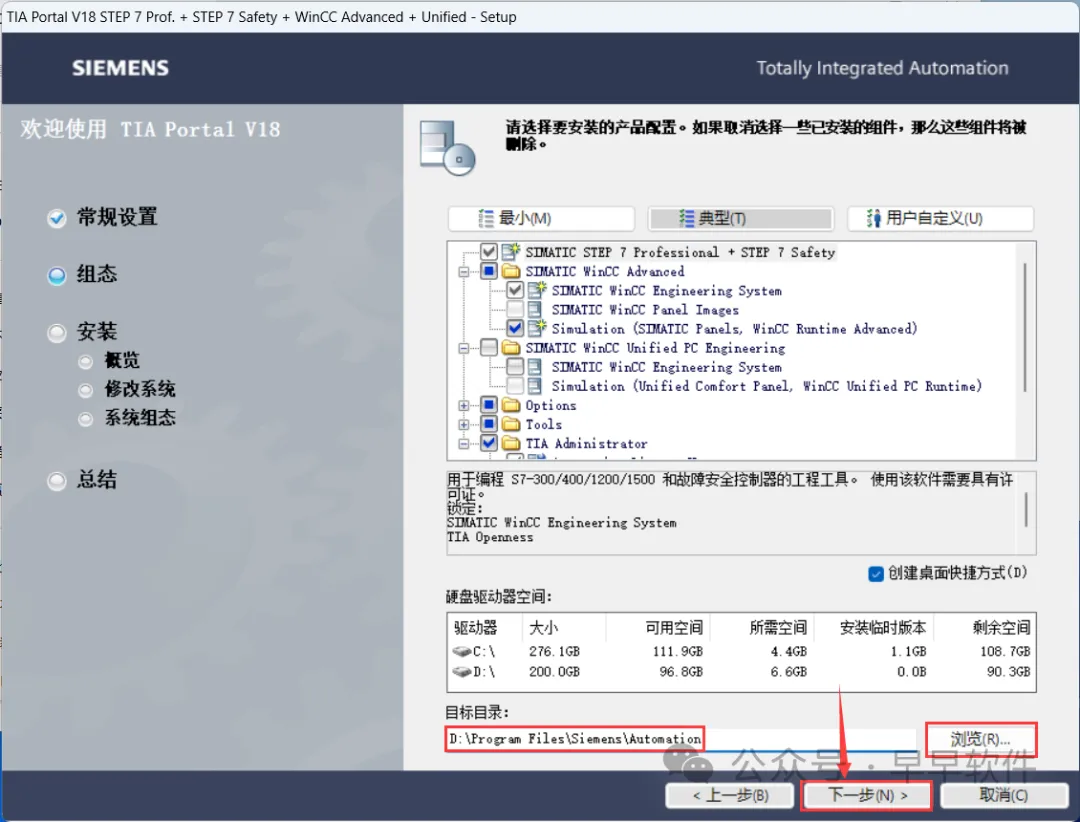This screenshot has width=1080, height=822.
Task: Click the SIEMENS logo
Action: pos(121,68)
